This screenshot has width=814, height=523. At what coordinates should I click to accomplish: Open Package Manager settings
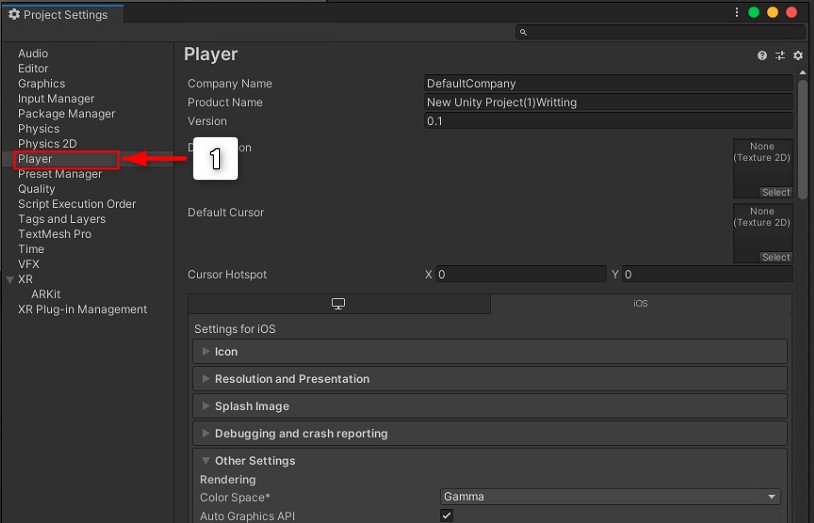66,114
